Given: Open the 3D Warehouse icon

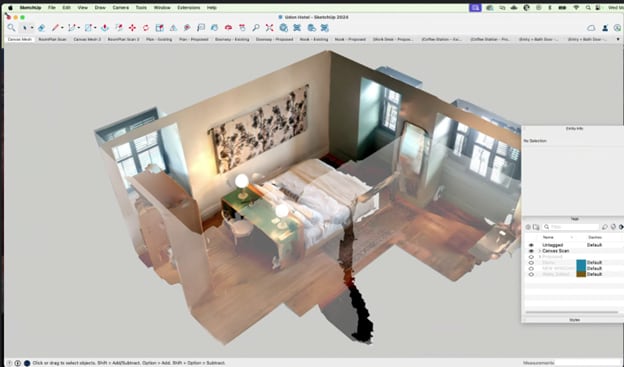Looking at the screenshot, I should tap(283, 27).
